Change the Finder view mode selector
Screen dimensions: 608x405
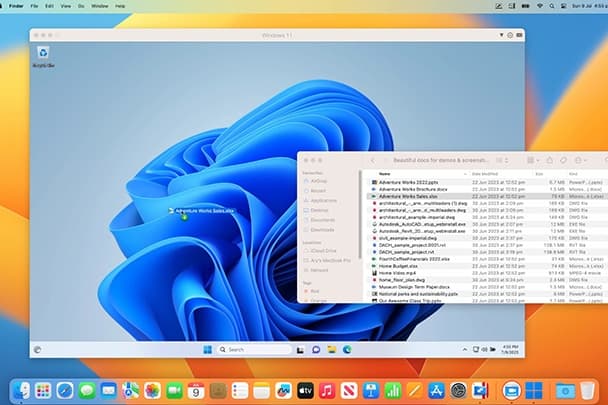[502, 160]
